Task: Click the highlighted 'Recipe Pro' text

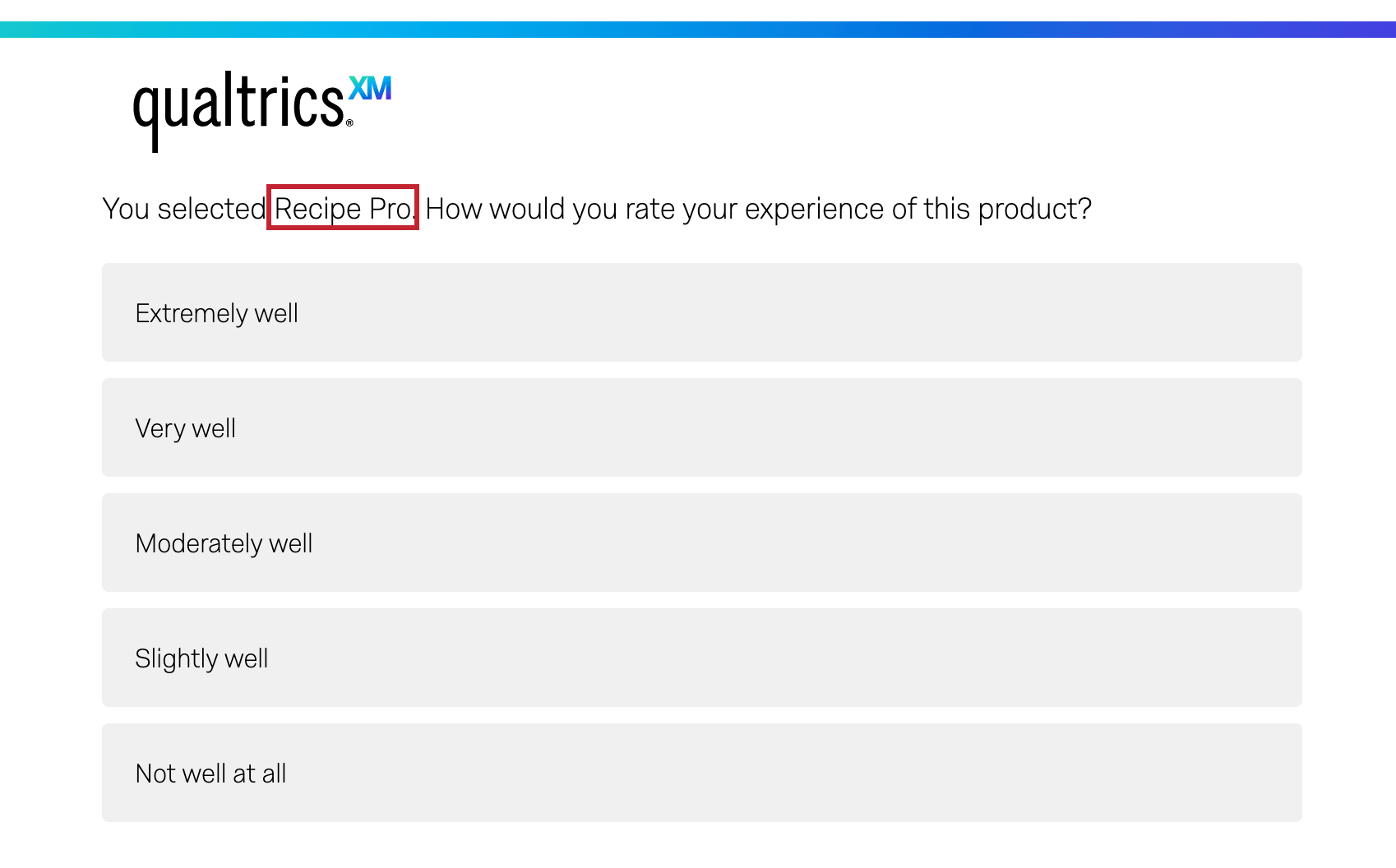Action: coord(342,208)
